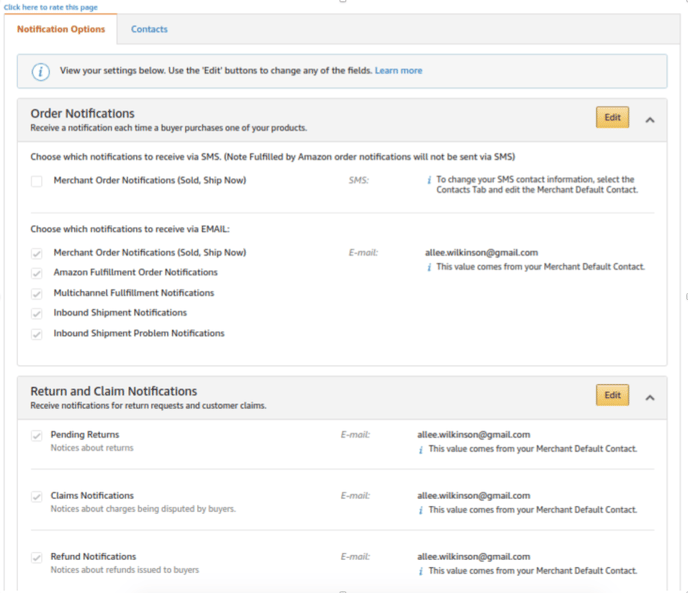This screenshot has width=688, height=593.
Task: Toggle the Amazon Fulfillment Order Notifications checkbox
Action: (37, 273)
